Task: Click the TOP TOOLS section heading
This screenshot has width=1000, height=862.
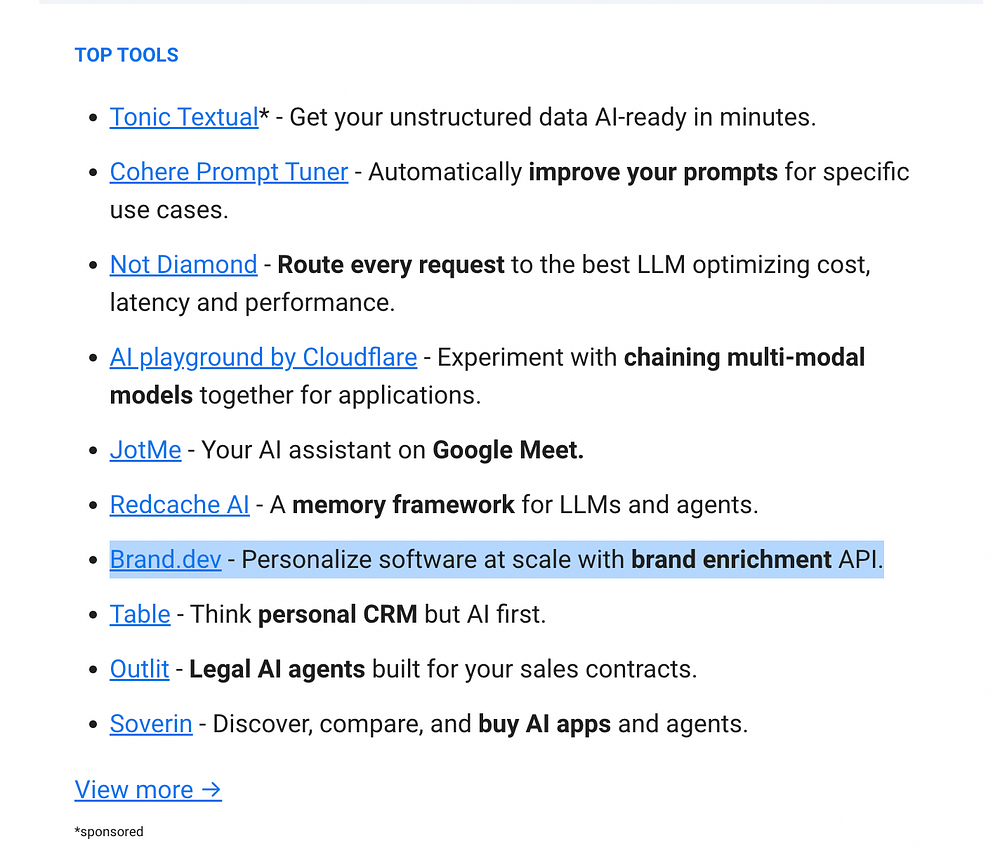Action: click(126, 55)
